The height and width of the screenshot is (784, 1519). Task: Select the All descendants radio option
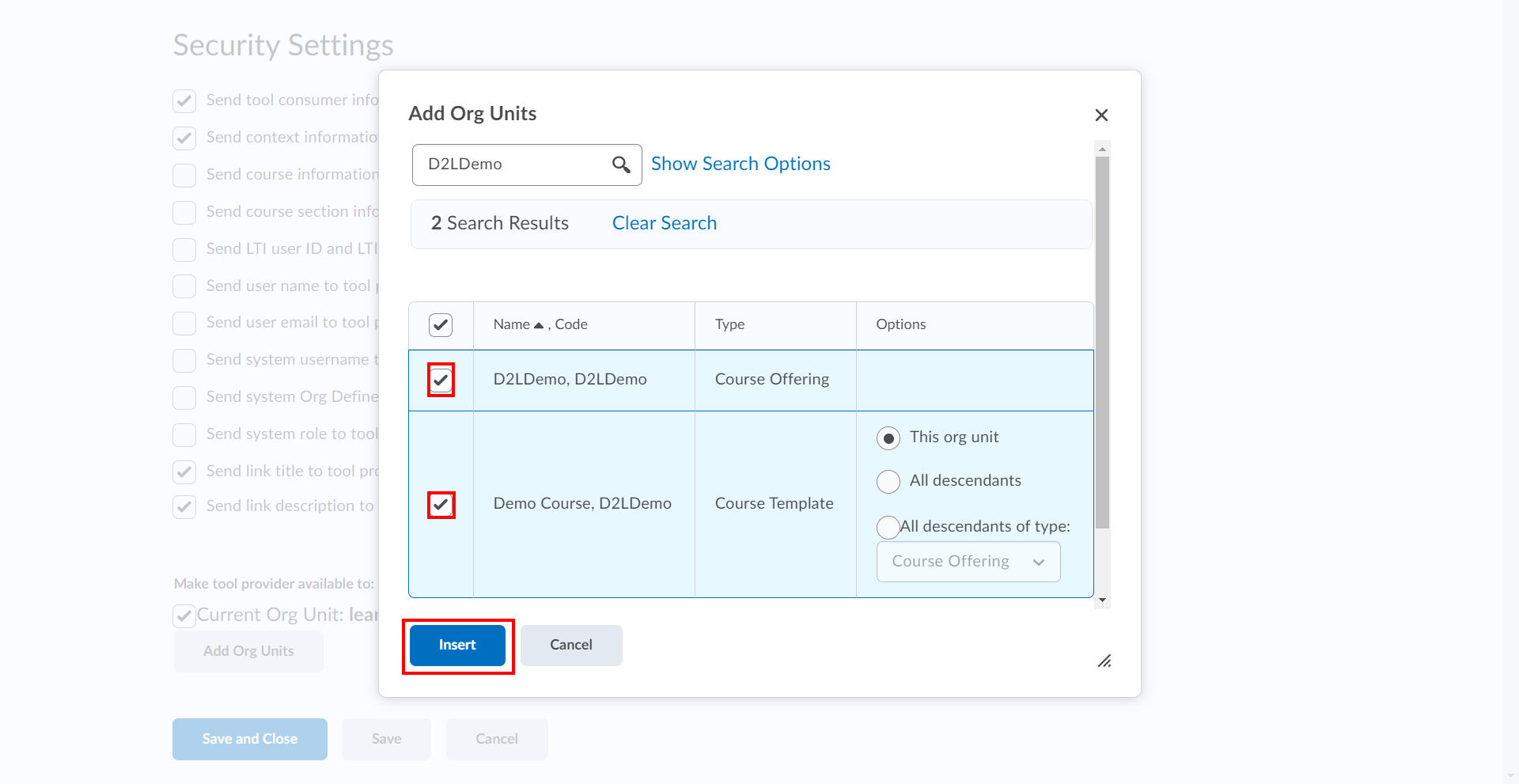[888, 481]
